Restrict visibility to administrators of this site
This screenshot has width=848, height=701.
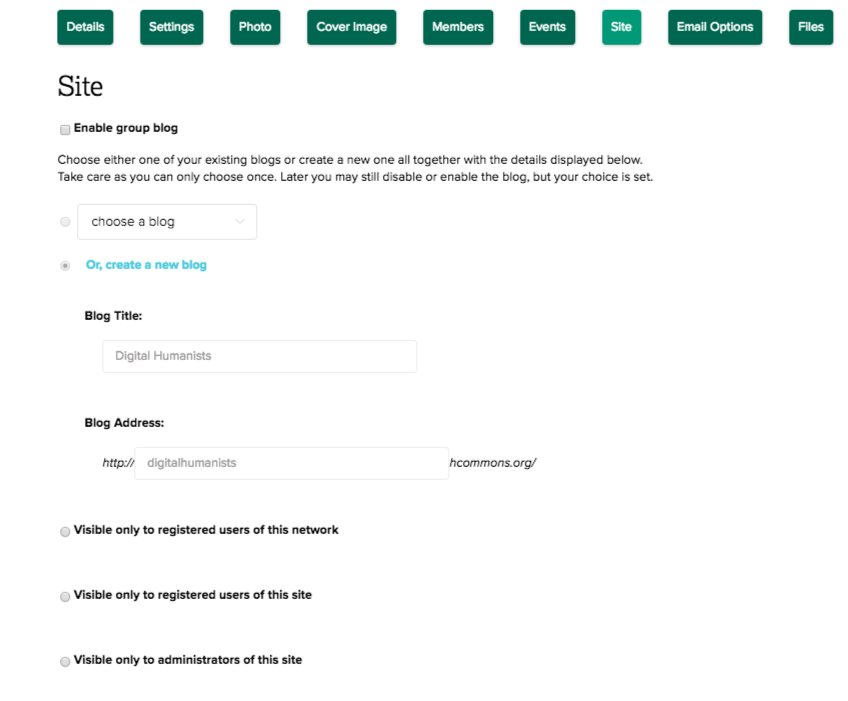[65, 661]
